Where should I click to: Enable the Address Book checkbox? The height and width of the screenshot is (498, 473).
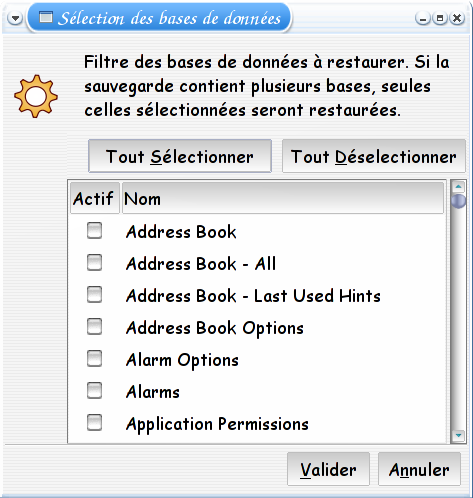coord(94,231)
